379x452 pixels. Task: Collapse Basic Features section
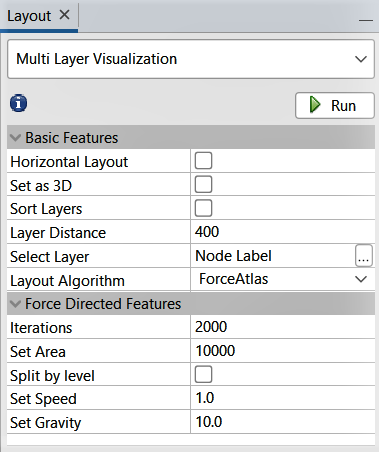15,137
